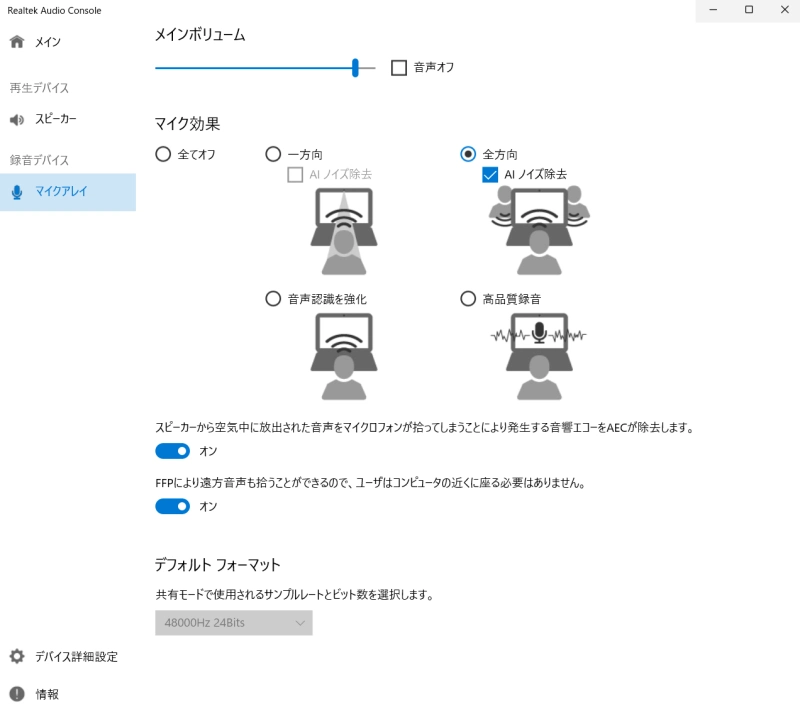Select マイクアレイ under 録音デバイス
Screen dimensions: 800x709
pos(60,192)
